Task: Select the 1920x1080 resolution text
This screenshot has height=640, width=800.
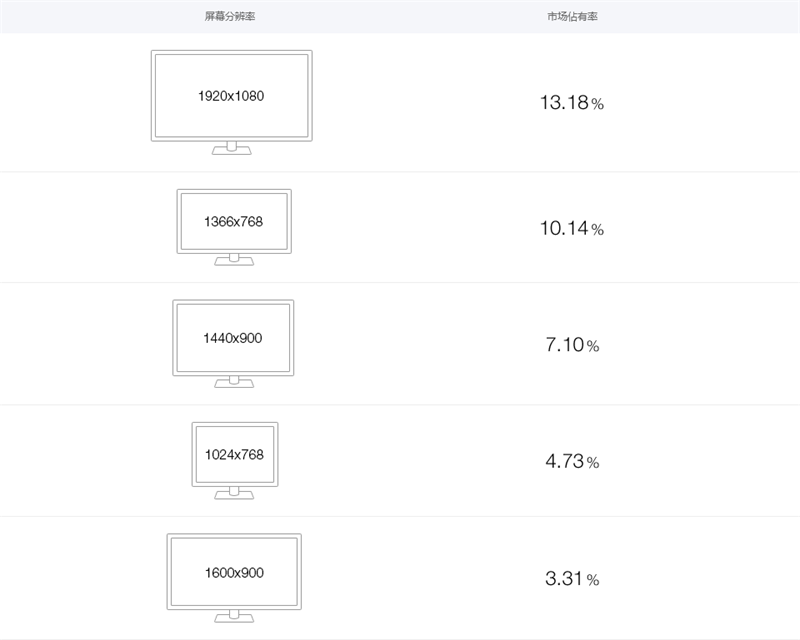Action: point(231,97)
